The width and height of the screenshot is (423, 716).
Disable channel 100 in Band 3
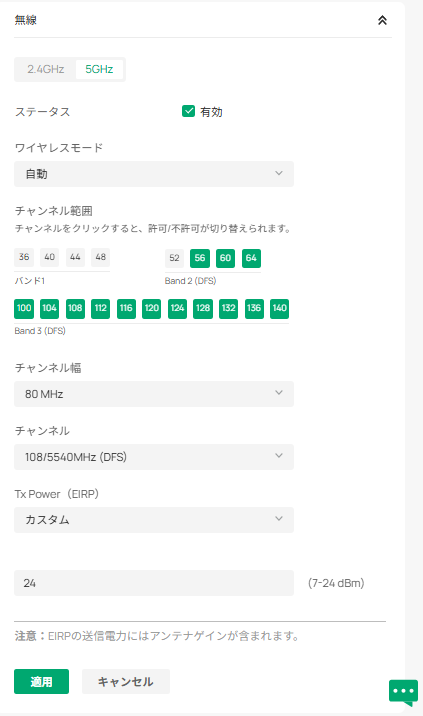(x=24, y=308)
